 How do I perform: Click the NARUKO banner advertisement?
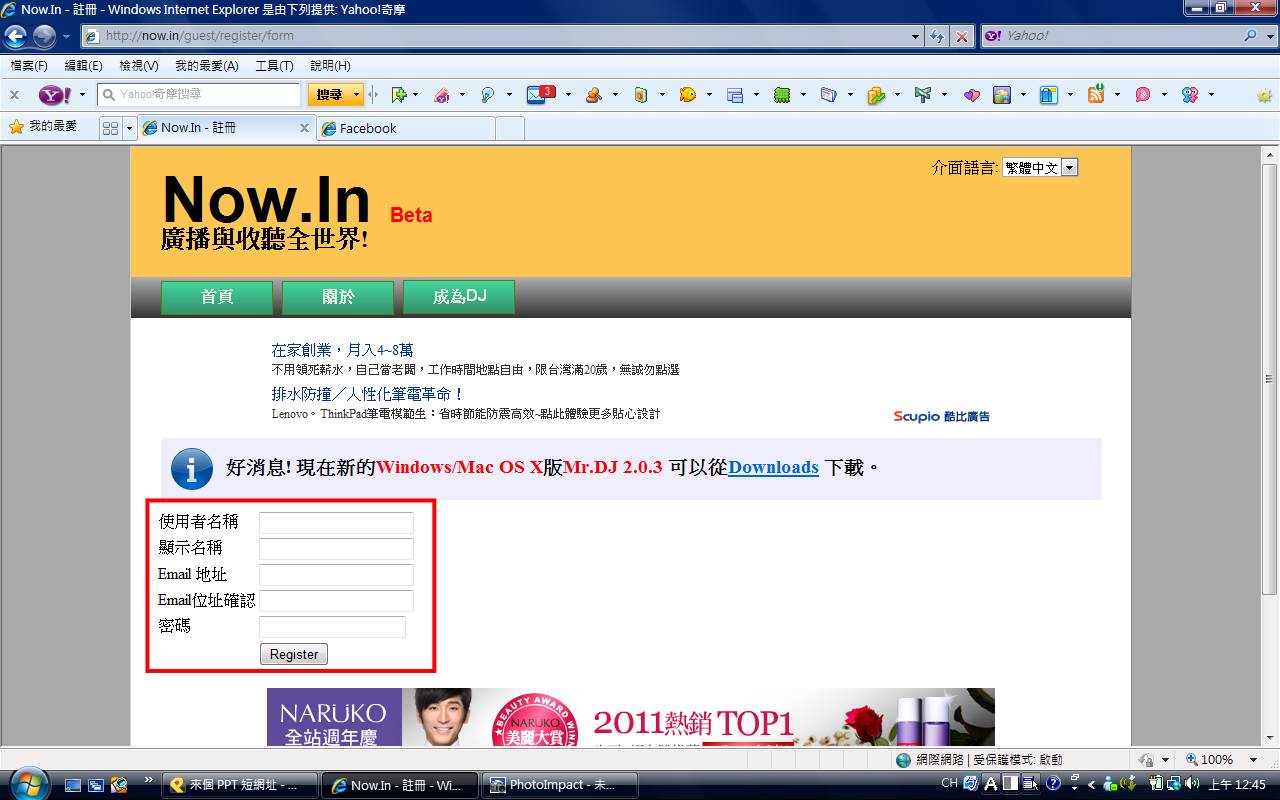click(x=631, y=717)
